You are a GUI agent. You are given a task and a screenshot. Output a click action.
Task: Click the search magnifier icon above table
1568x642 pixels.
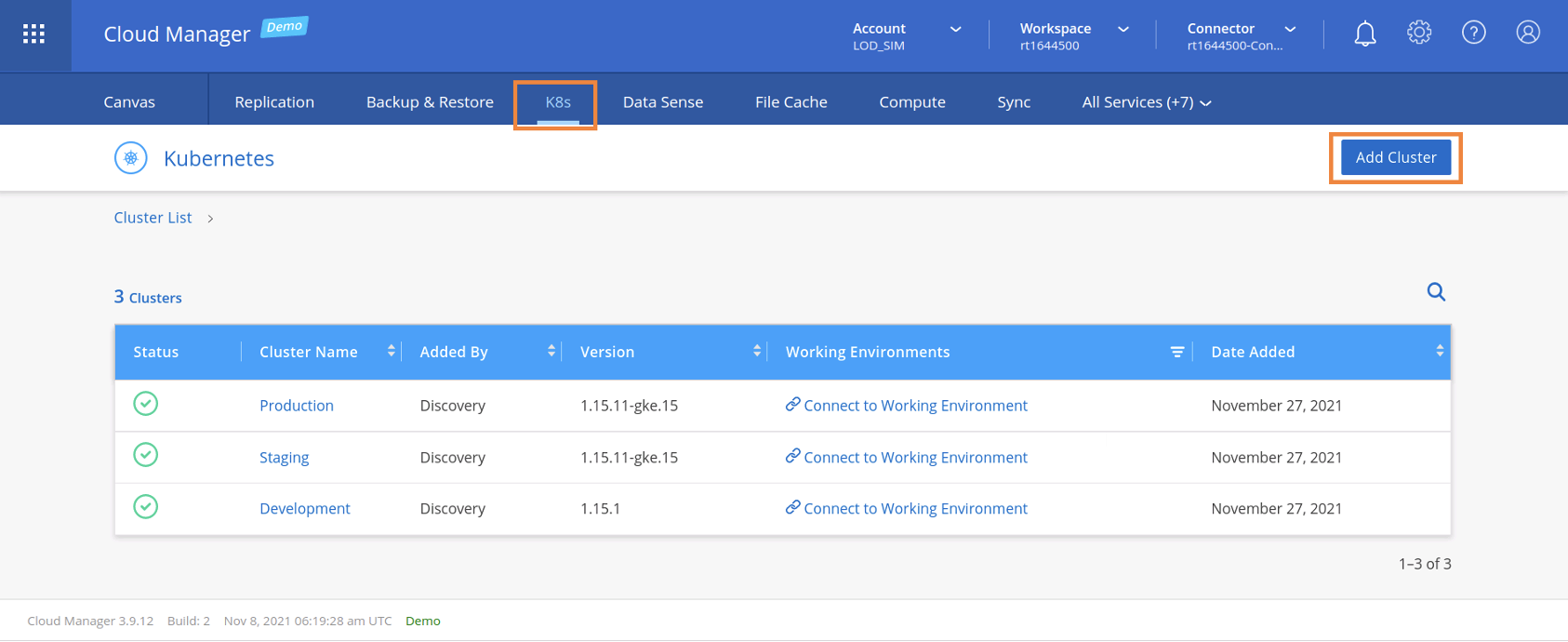[1436, 292]
